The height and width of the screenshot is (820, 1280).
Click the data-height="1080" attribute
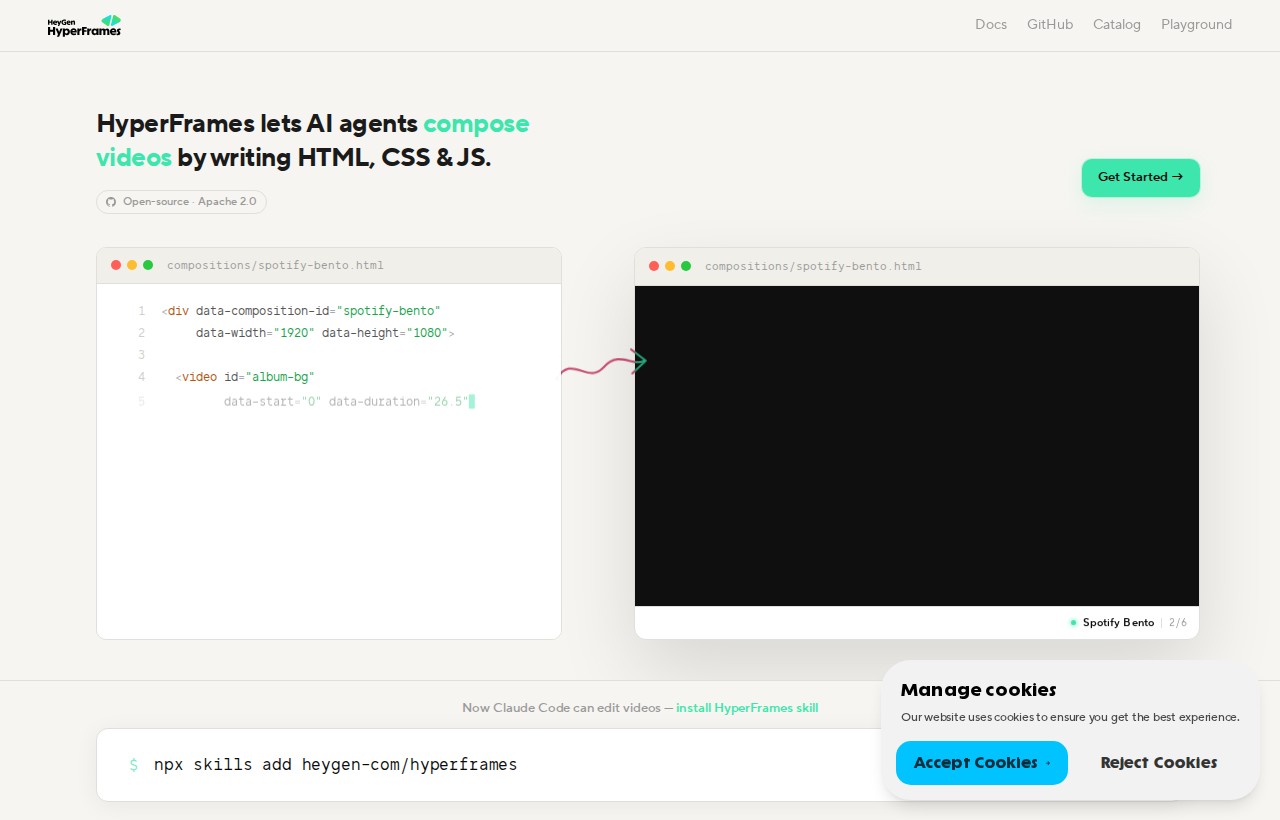(385, 333)
